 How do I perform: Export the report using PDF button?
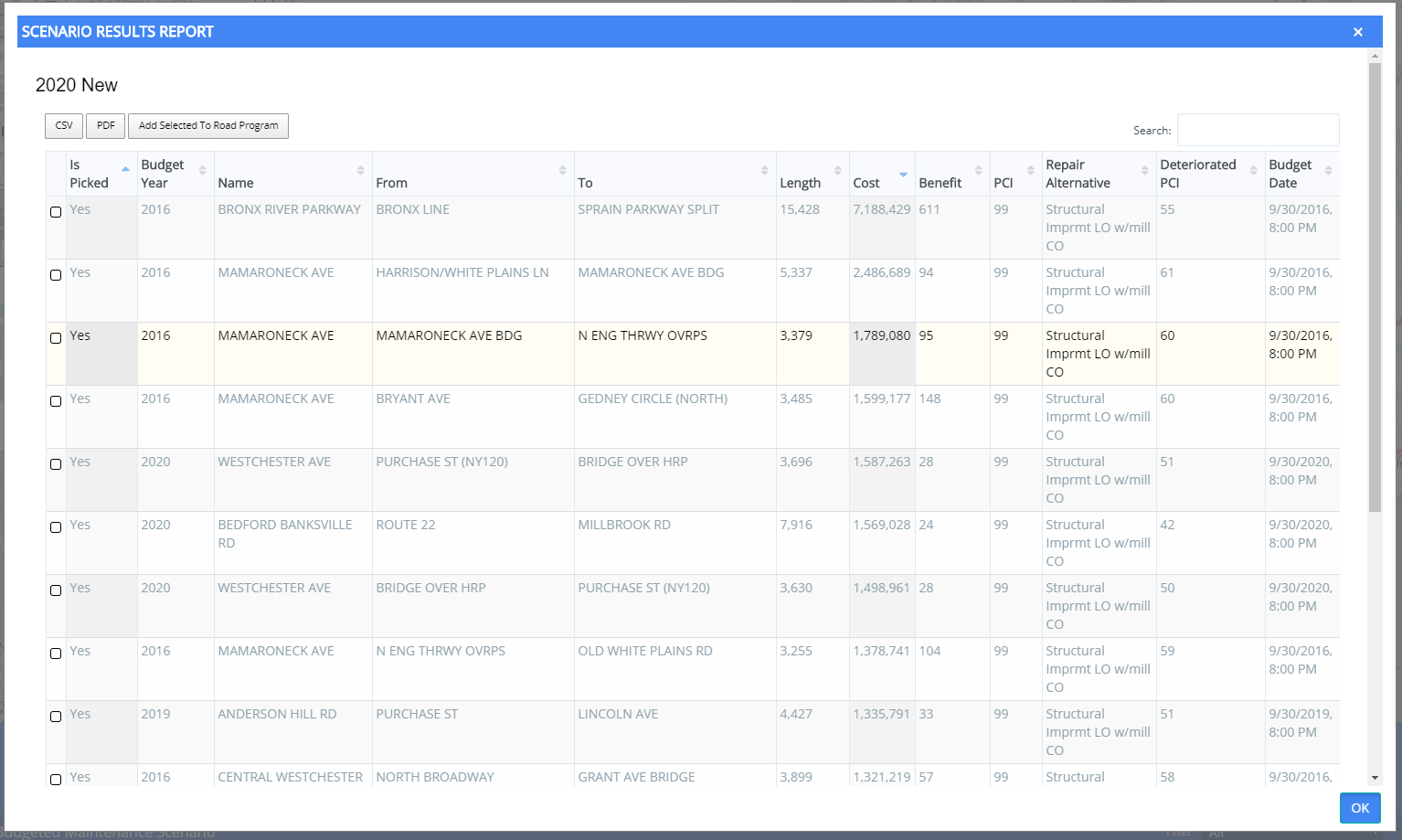(x=106, y=126)
